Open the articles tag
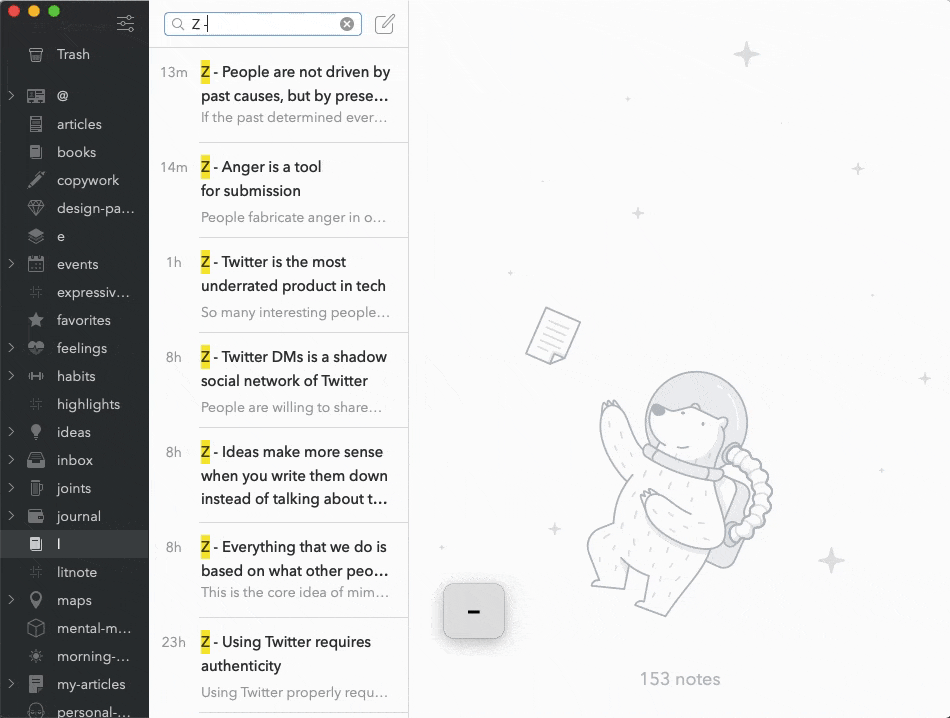950x718 pixels. (79, 124)
